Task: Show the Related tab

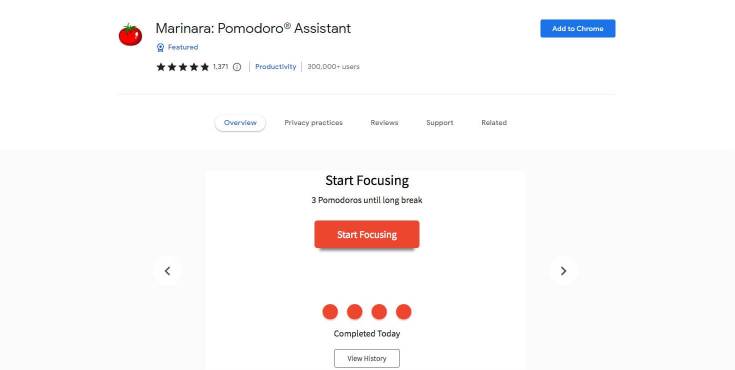Action: click(494, 123)
